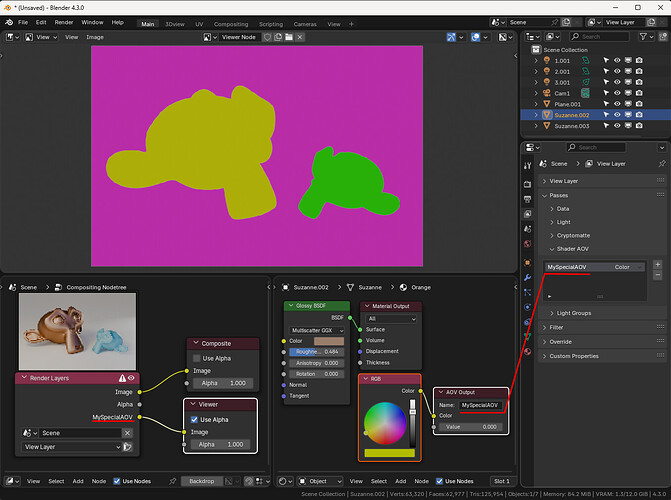Click the RGB node color wheel
This screenshot has height=500, width=671.
[x=385, y=423]
